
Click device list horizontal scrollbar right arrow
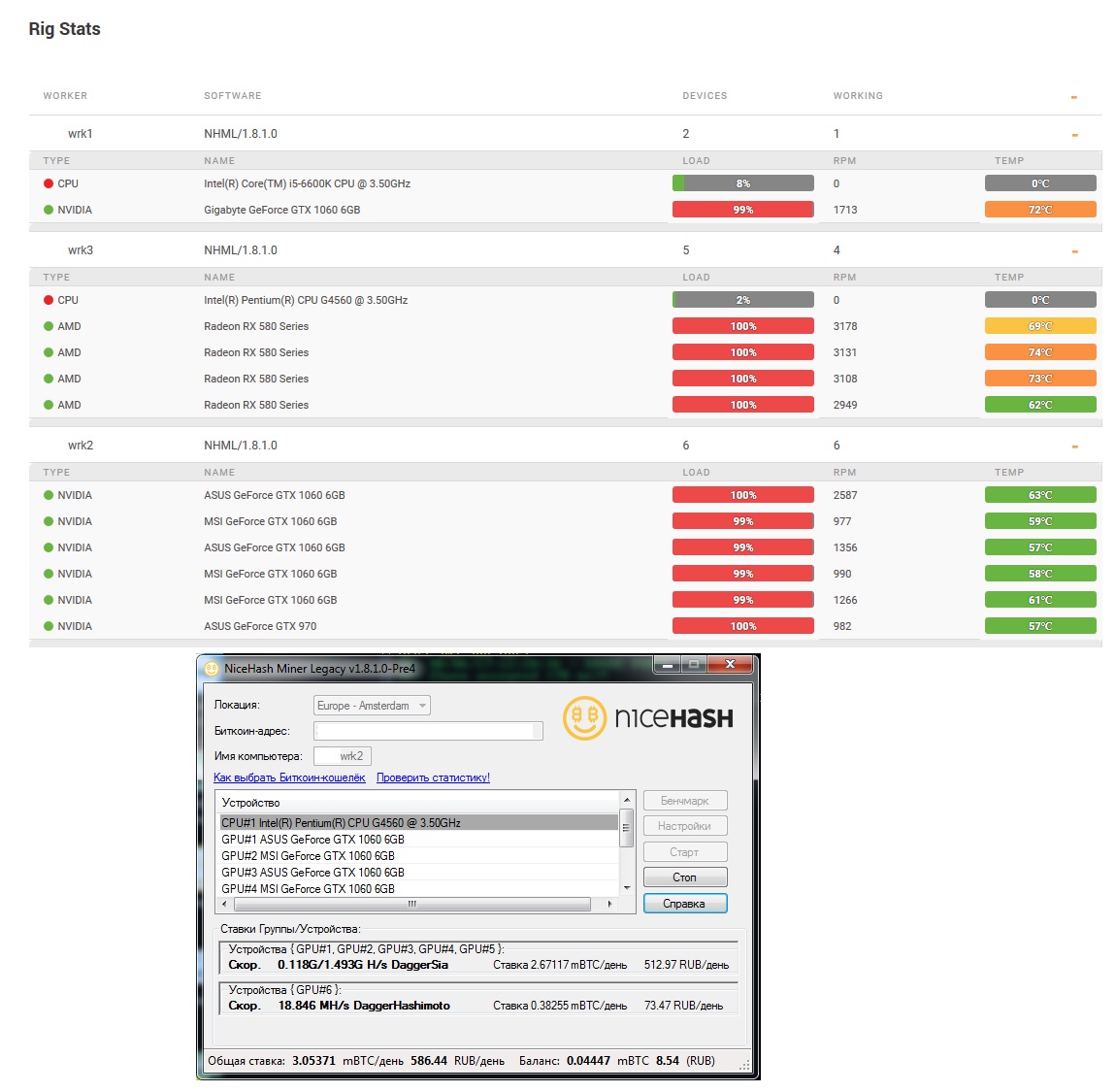click(610, 904)
